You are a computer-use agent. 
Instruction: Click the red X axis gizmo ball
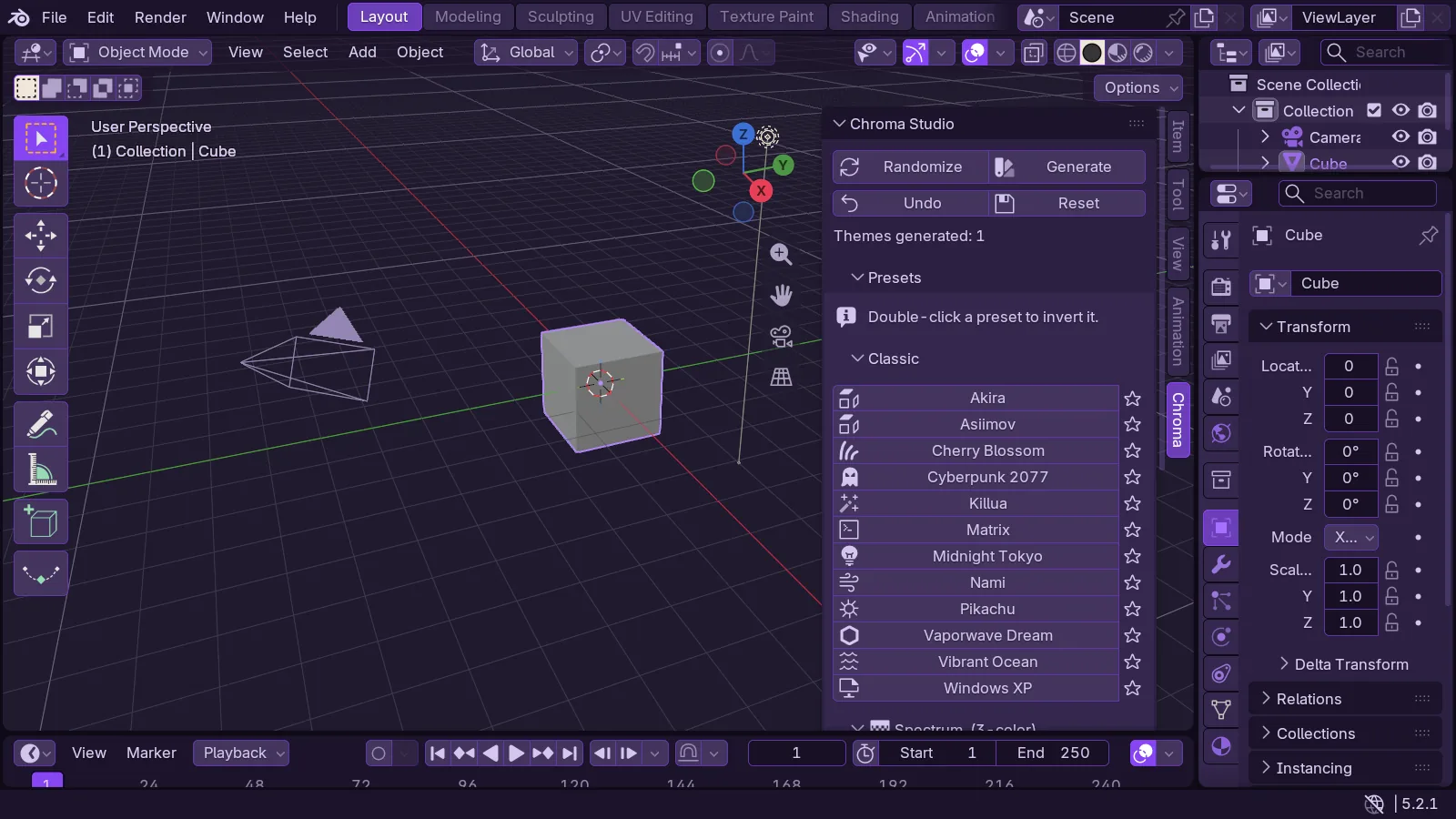(761, 190)
